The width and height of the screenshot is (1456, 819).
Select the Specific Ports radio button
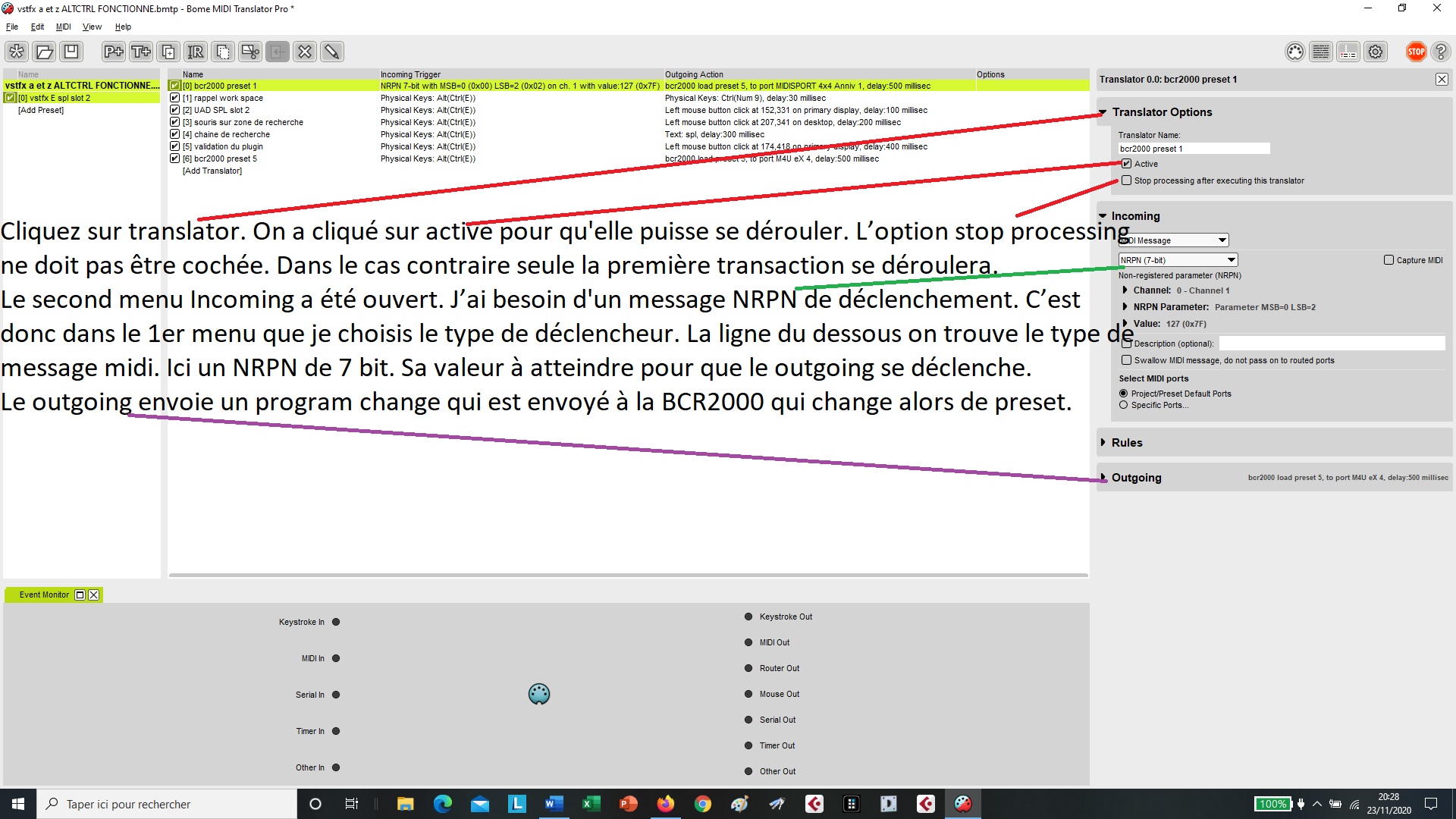[1124, 405]
